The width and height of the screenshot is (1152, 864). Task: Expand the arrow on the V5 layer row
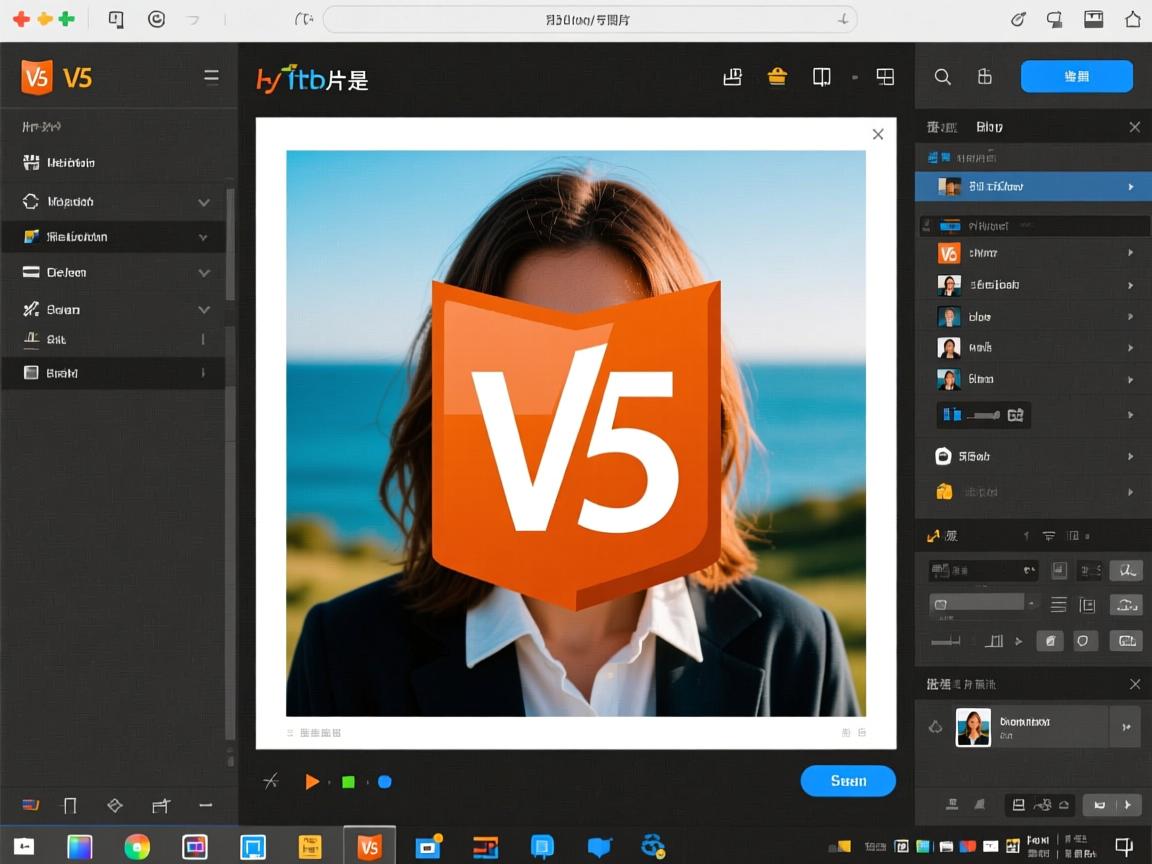tap(1131, 254)
